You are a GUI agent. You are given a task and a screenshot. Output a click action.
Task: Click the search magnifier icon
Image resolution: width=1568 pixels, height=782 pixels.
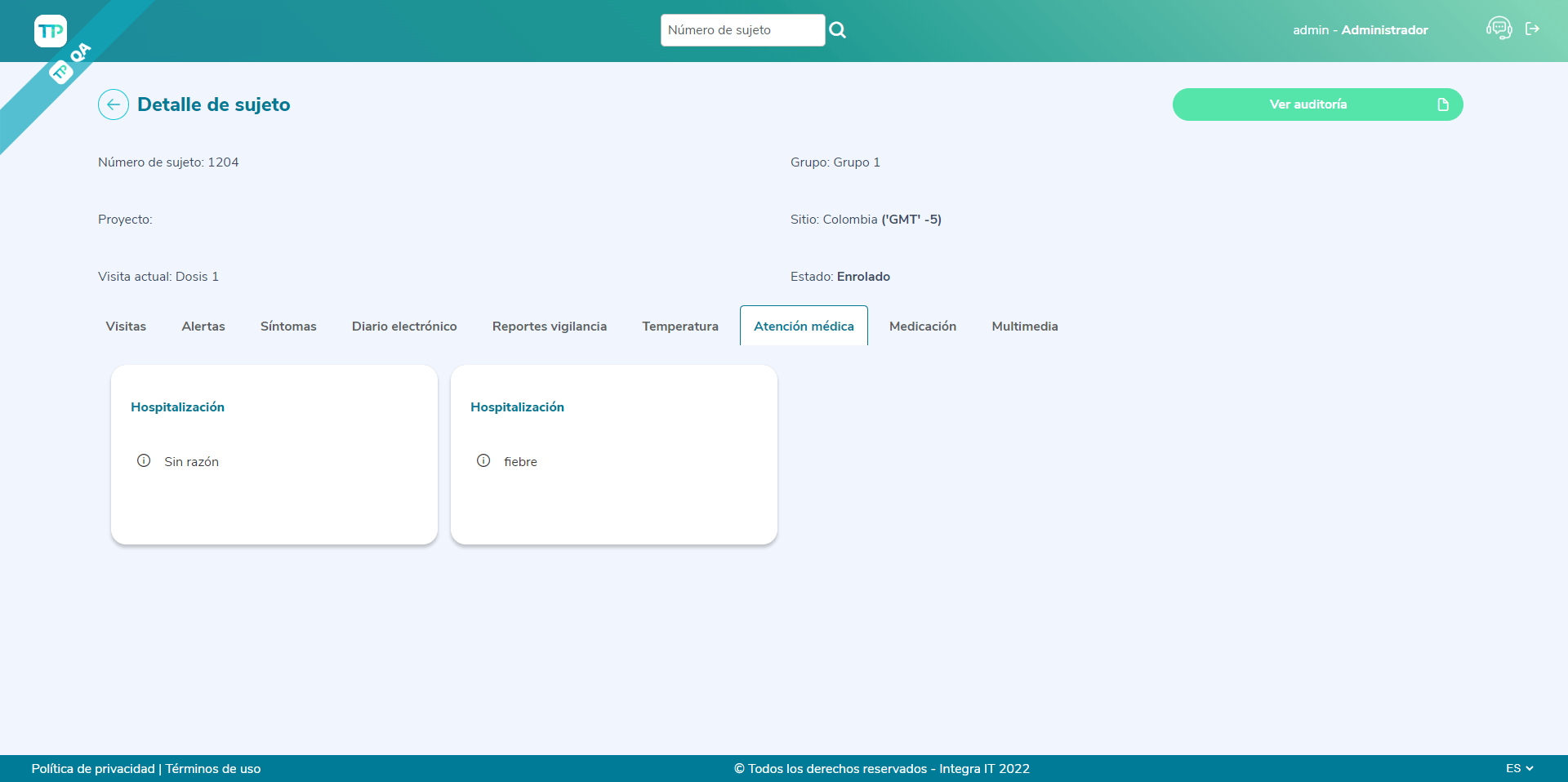click(838, 30)
